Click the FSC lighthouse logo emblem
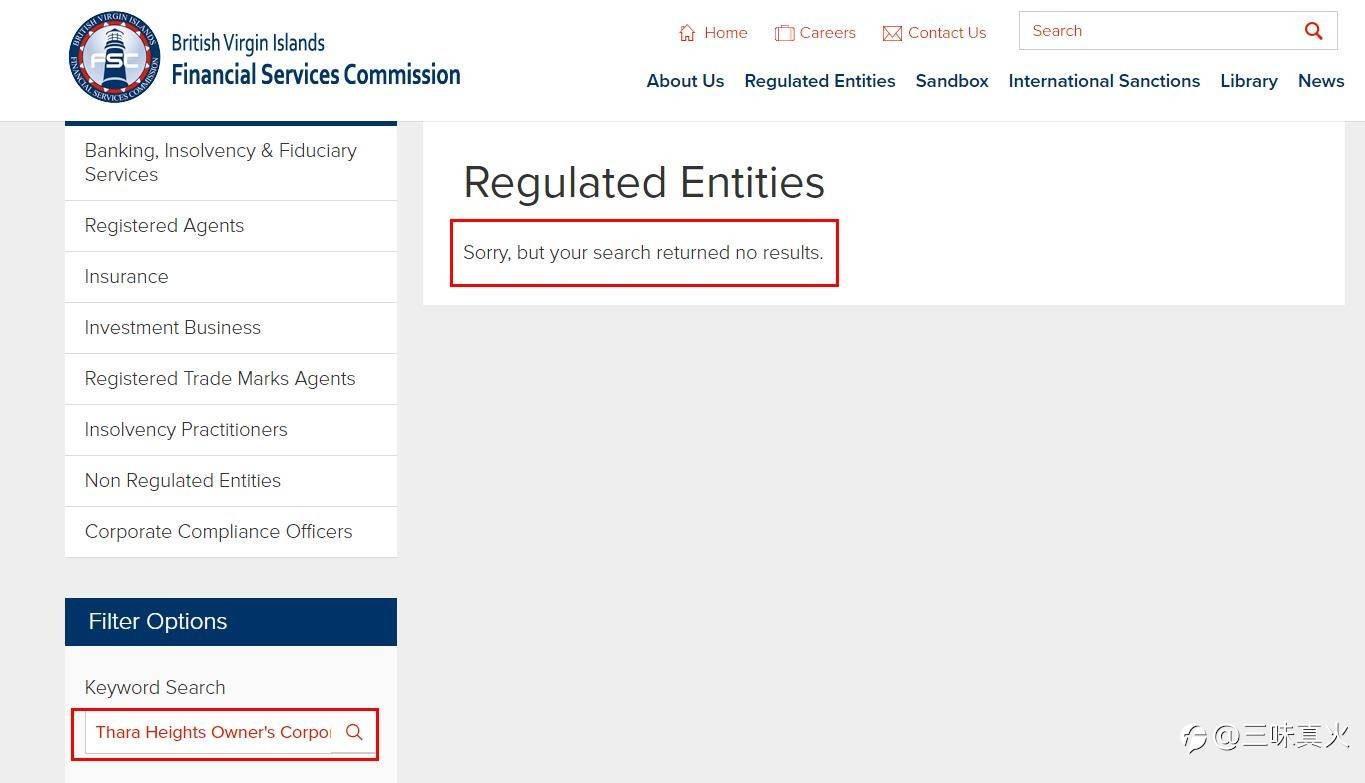 pos(114,57)
